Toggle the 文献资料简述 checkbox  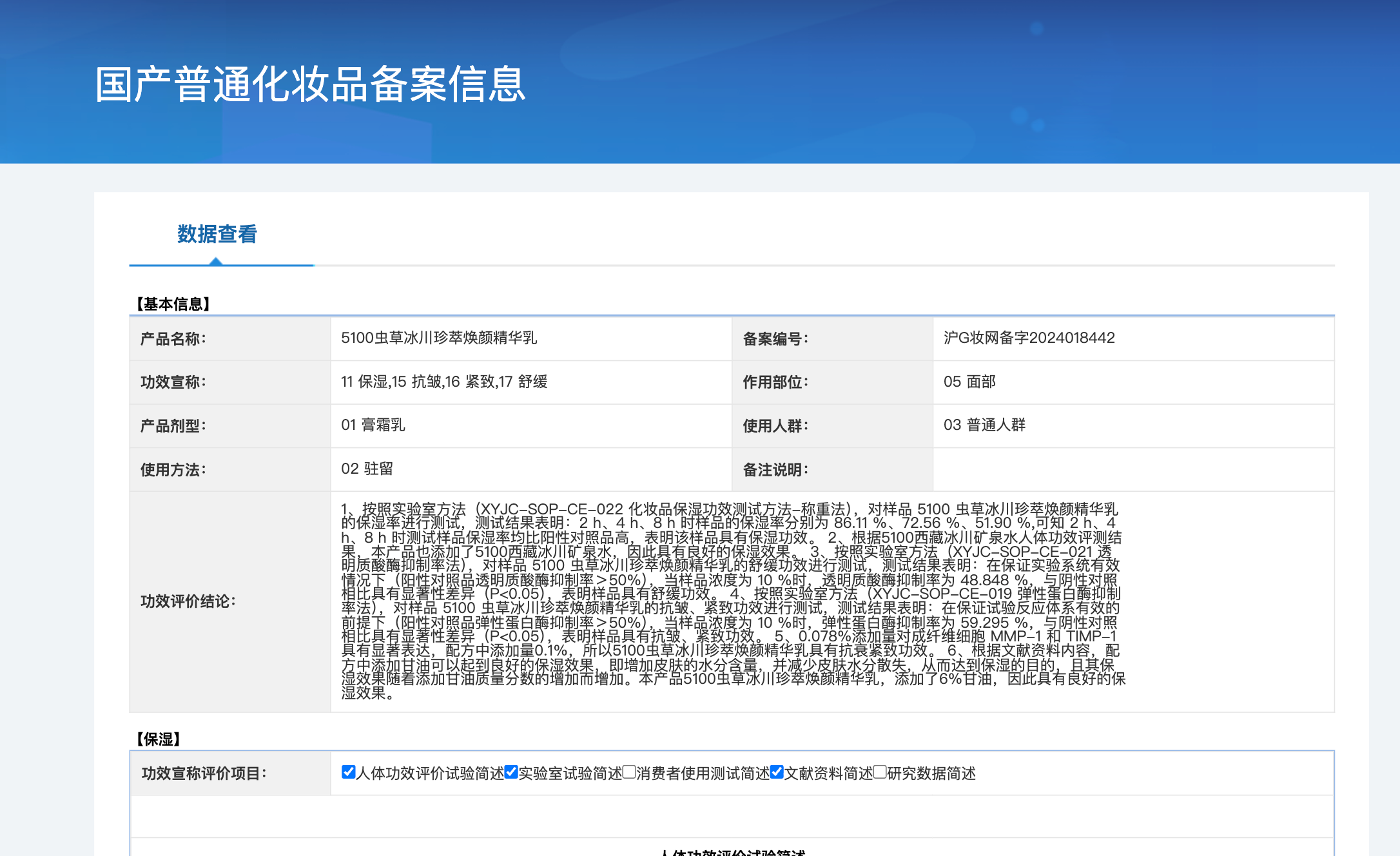[777, 772]
